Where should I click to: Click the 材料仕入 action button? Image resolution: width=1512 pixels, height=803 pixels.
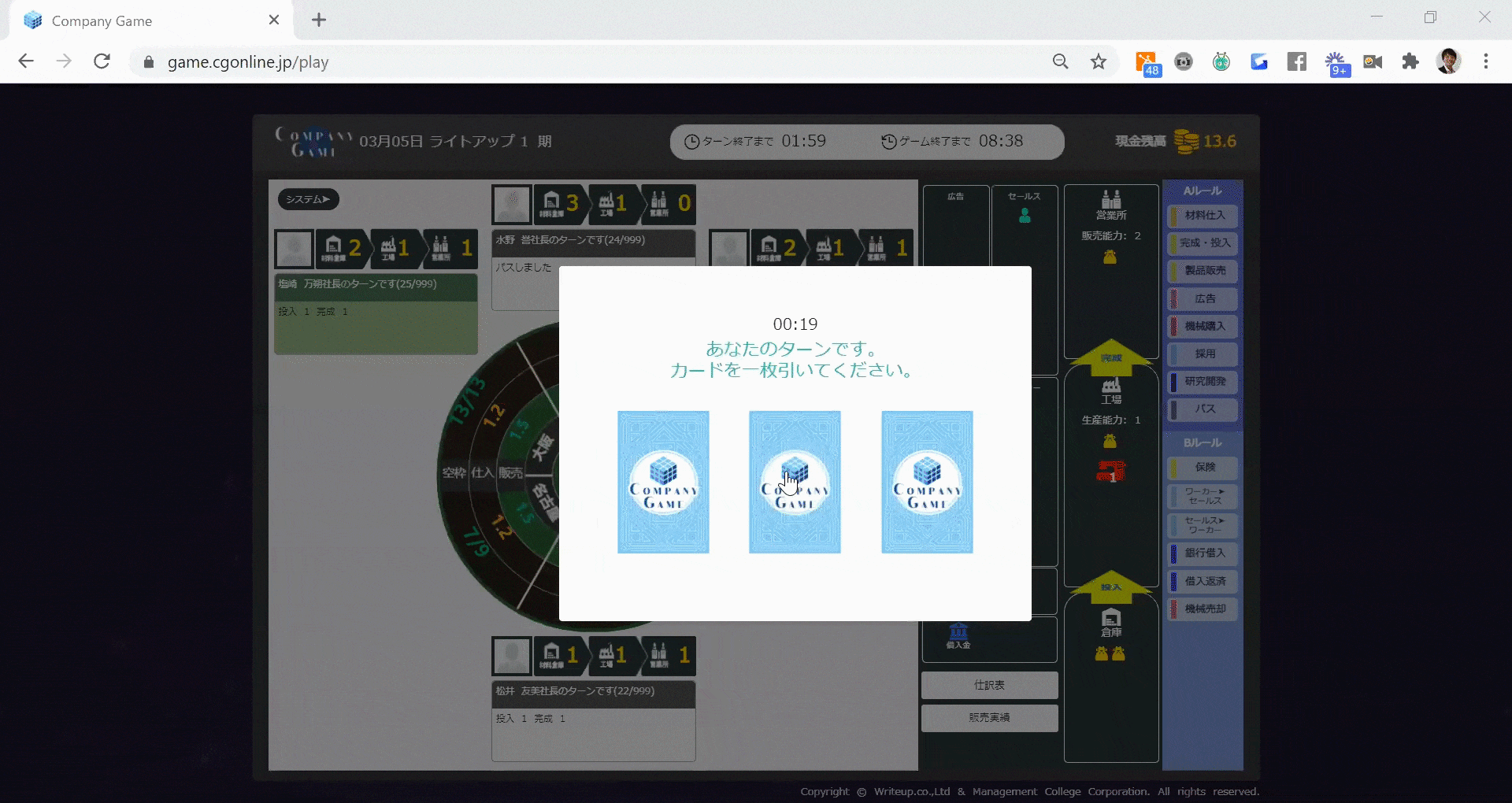(1203, 216)
